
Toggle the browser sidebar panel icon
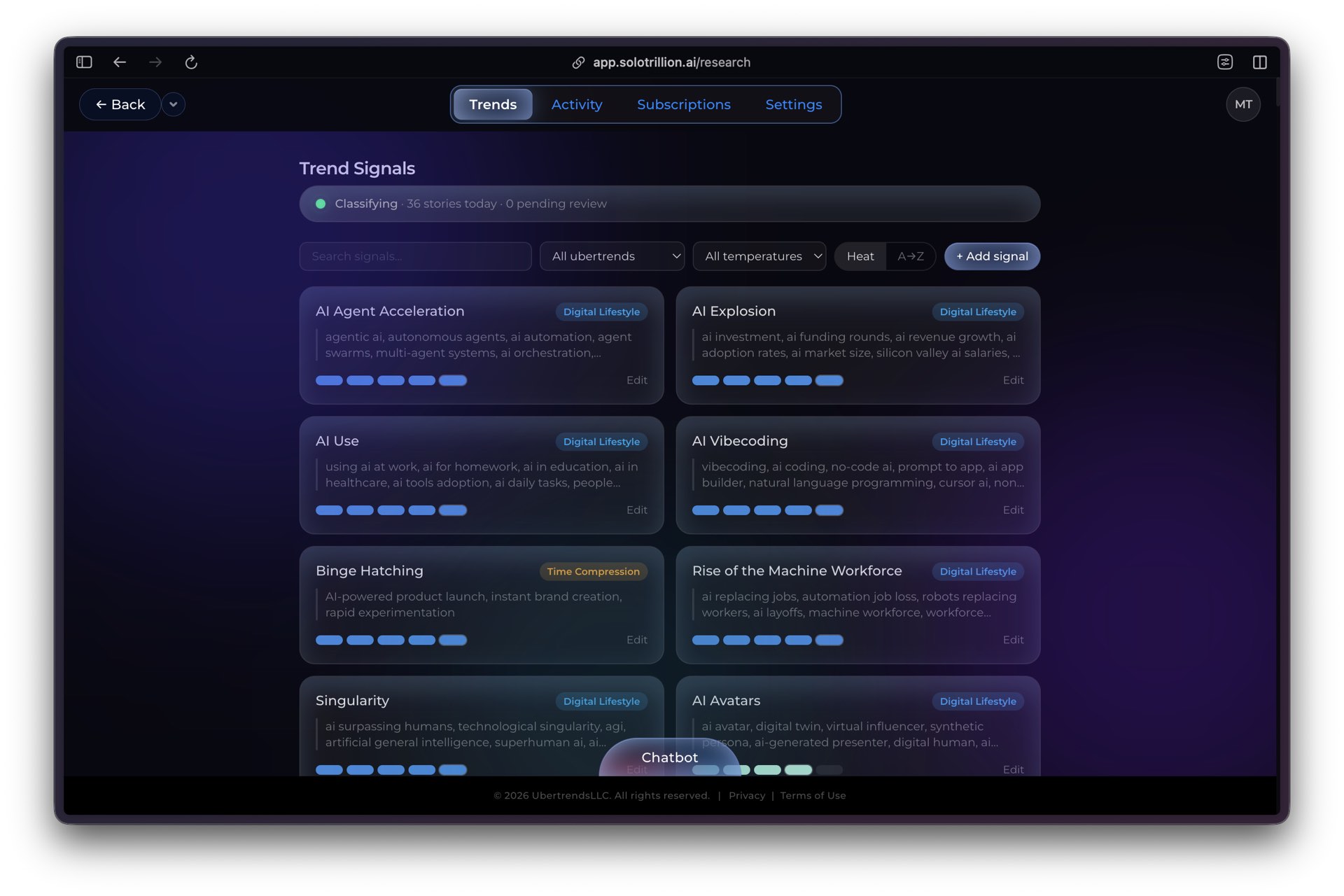84,62
